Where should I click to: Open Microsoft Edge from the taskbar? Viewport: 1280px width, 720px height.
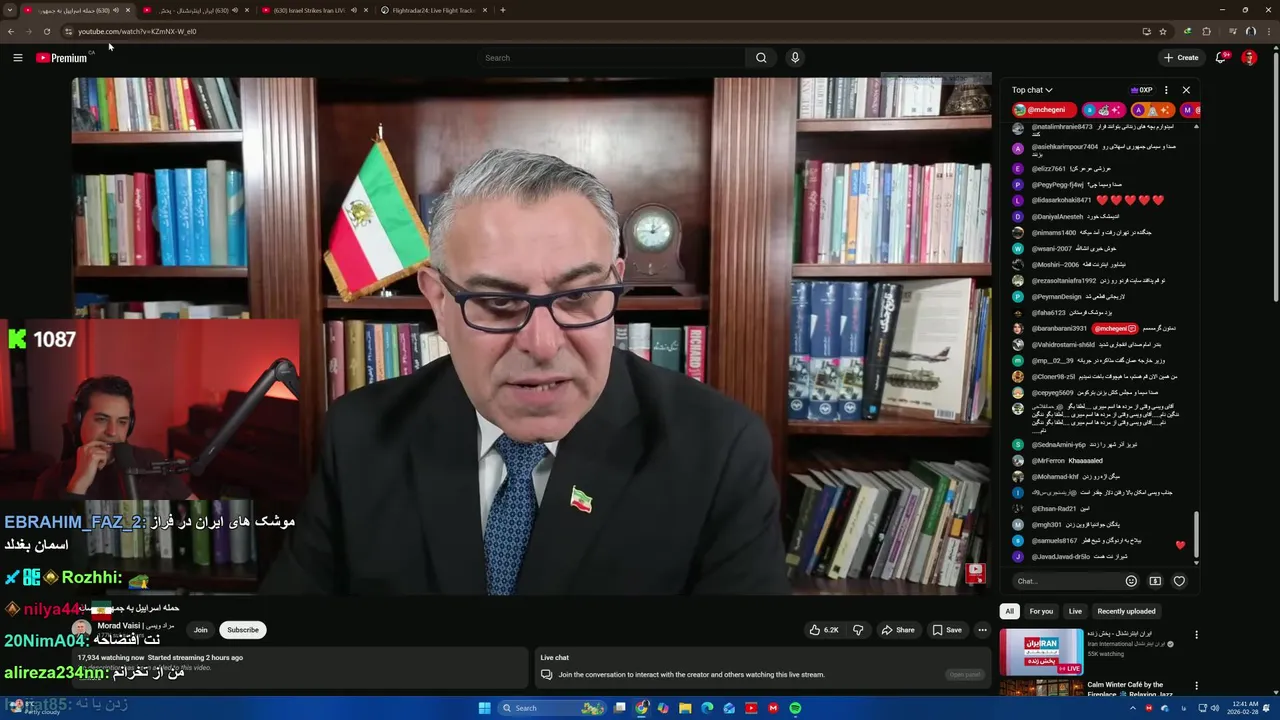707,708
